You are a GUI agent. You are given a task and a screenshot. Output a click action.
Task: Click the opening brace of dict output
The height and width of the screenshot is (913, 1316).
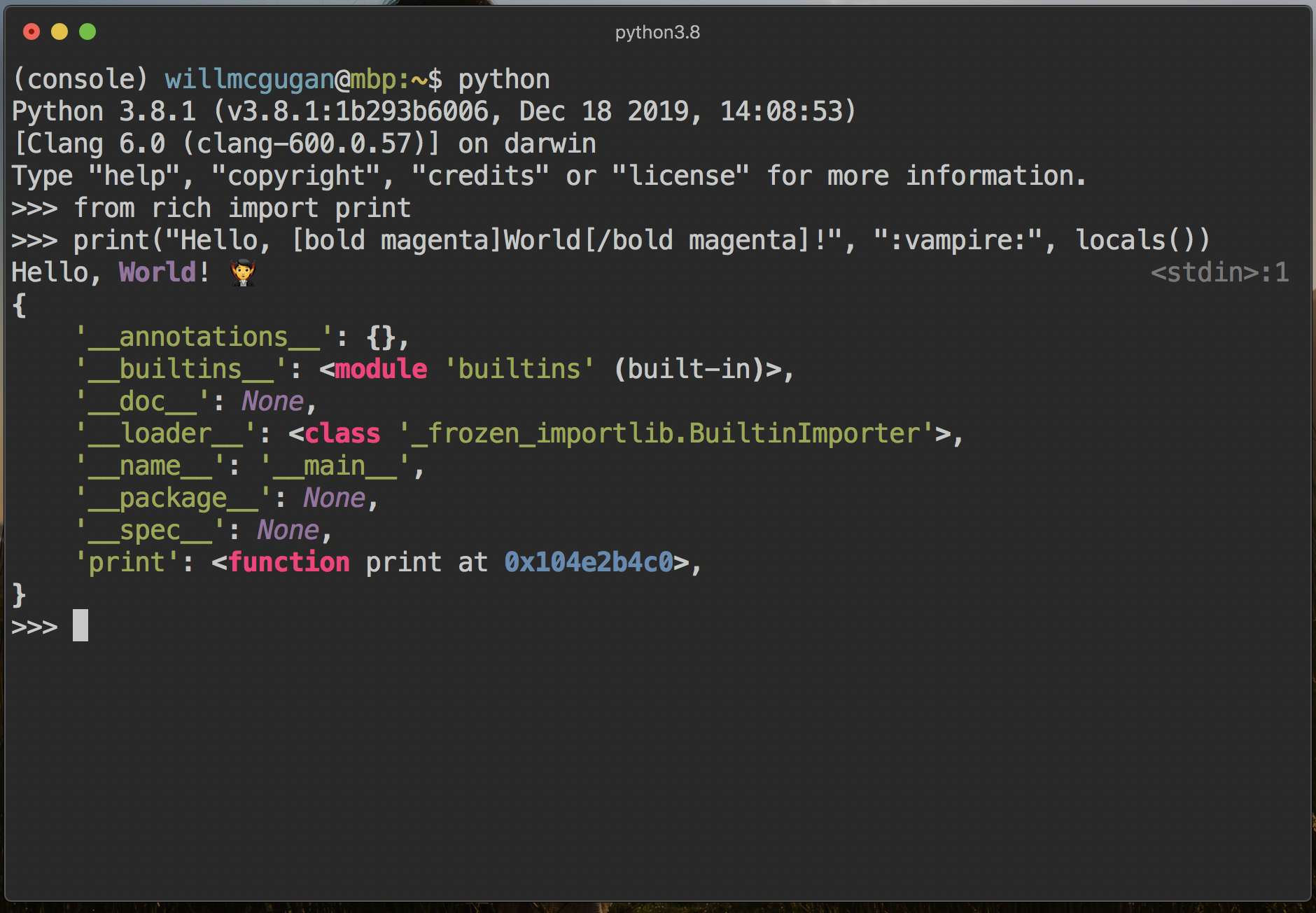tap(20, 305)
